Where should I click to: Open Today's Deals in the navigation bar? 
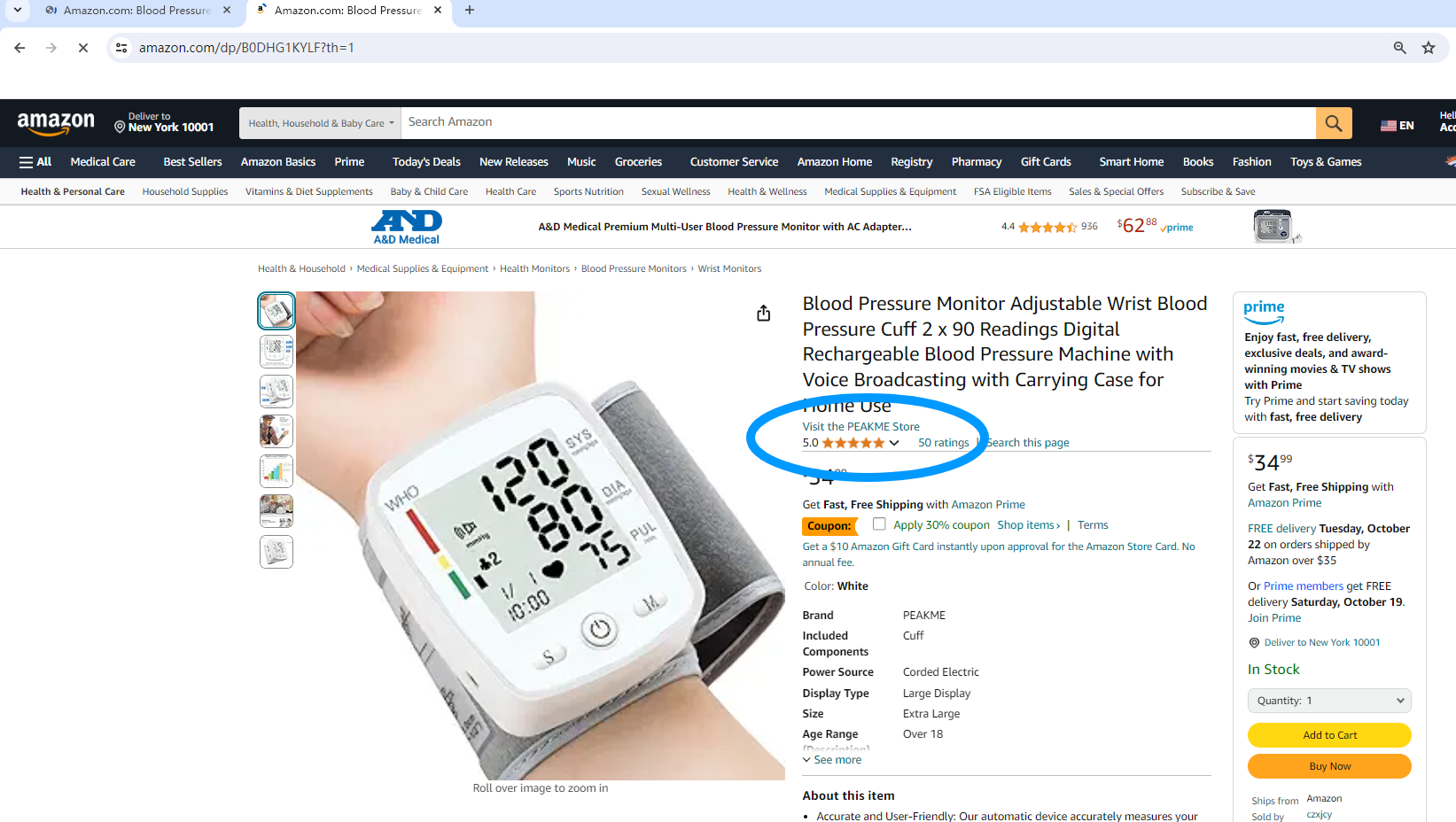click(x=426, y=162)
